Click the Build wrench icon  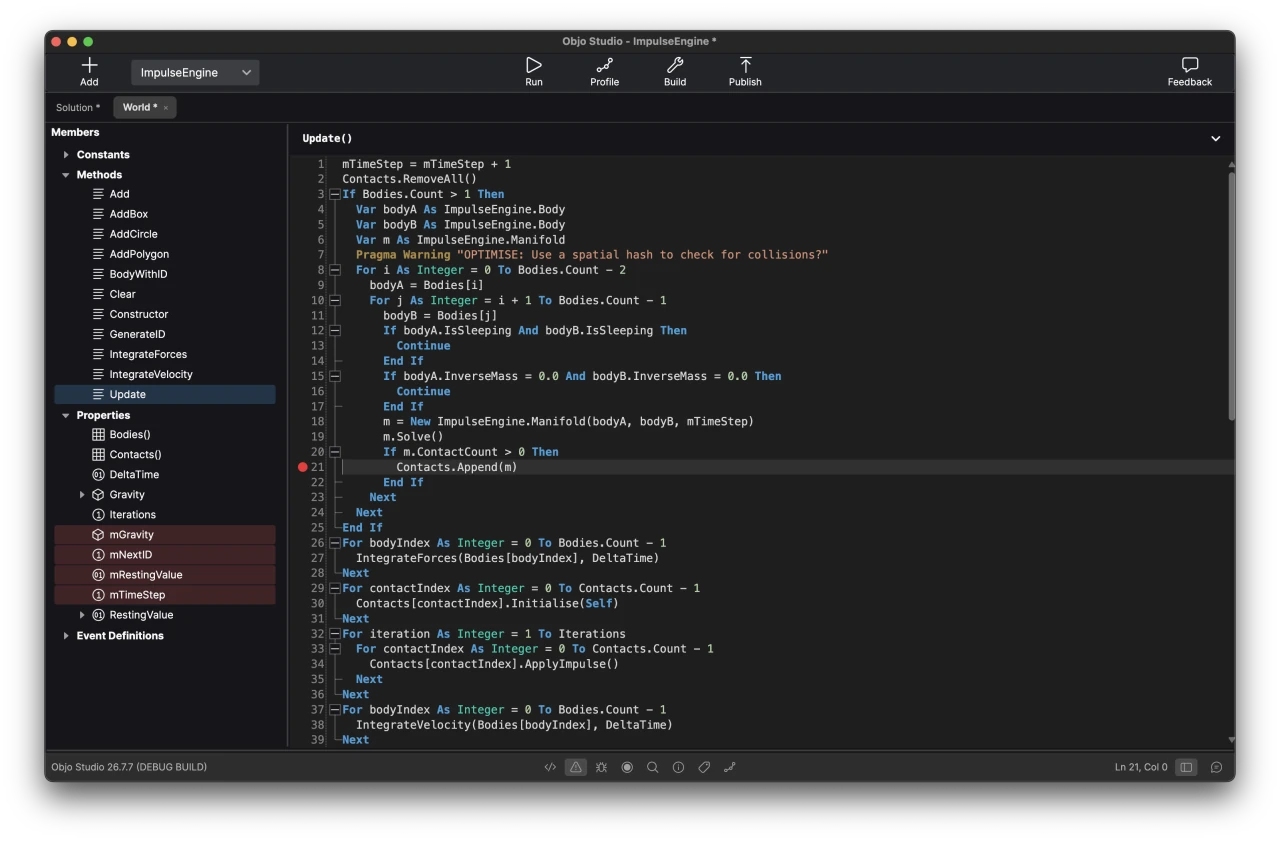pyautogui.click(x=675, y=65)
